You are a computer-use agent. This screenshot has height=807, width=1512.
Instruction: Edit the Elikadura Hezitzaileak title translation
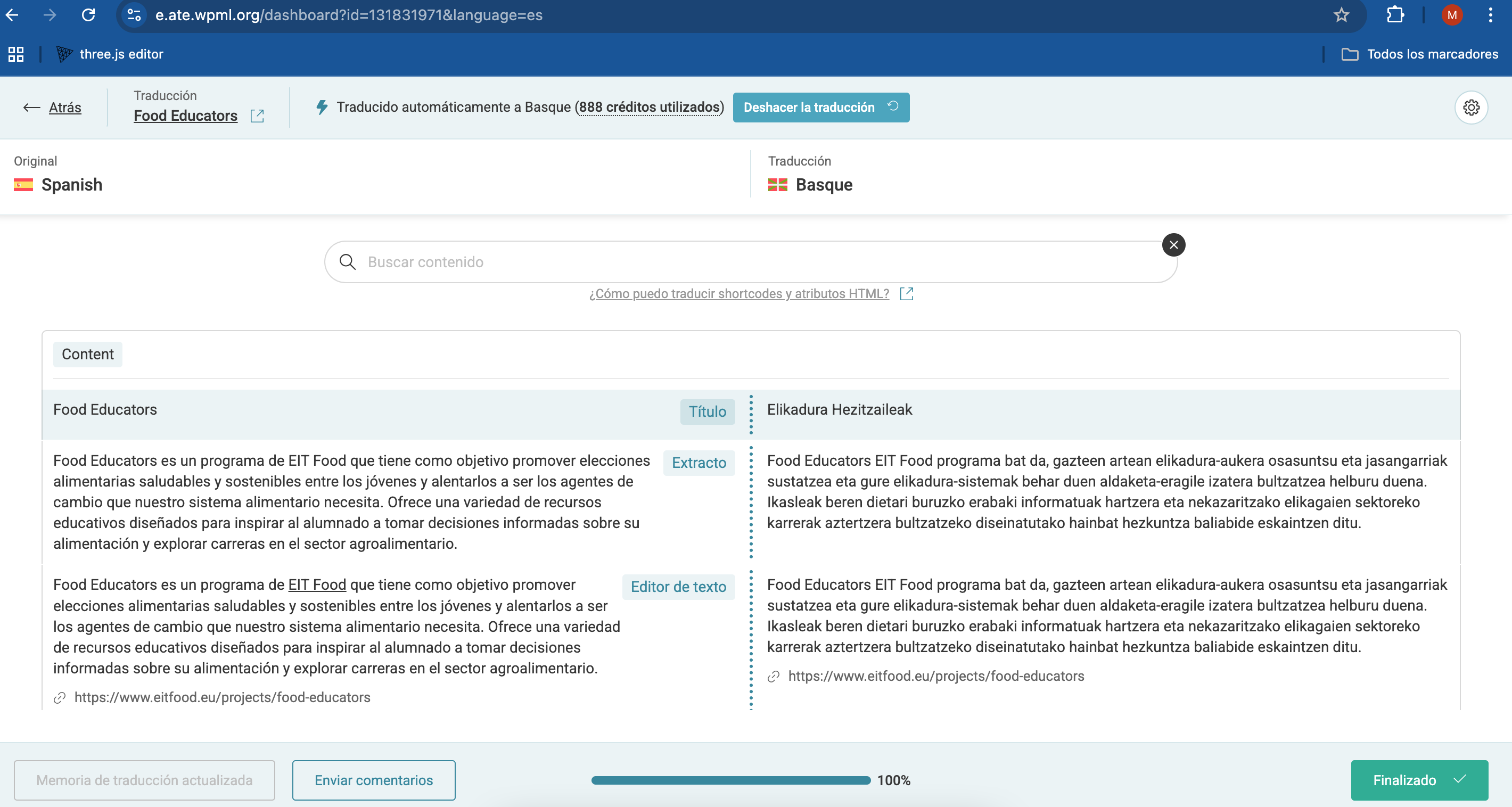pyautogui.click(x=840, y=410)
